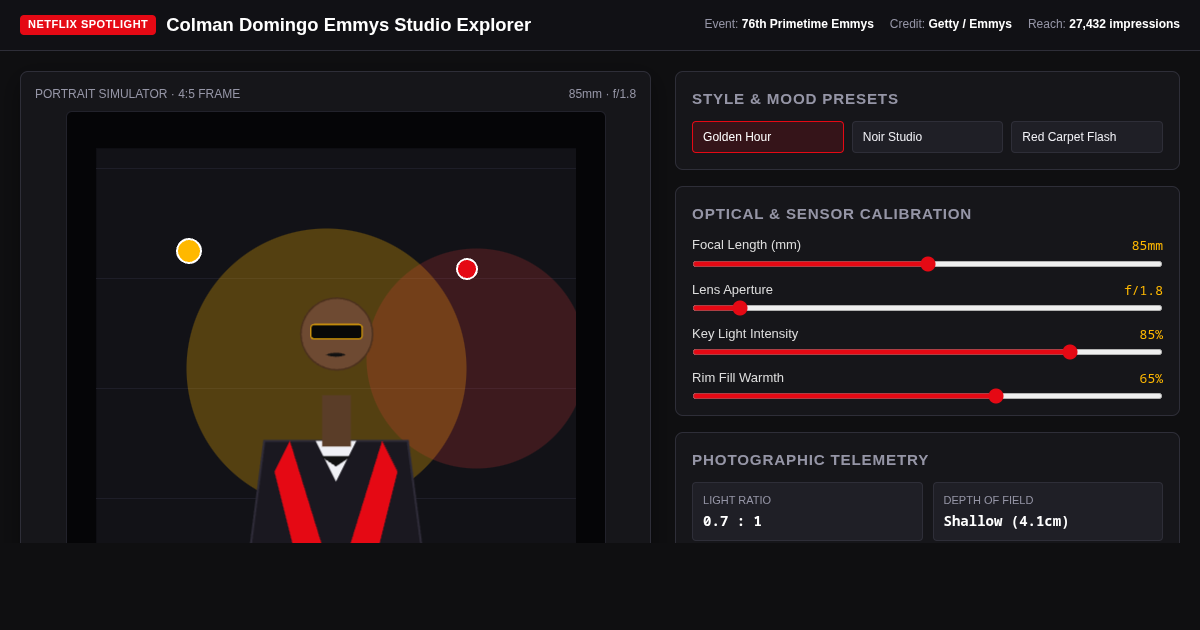The height and width of the screenshot is (630, 1200).
Task: Adjust the Lens Aperture slider
Action: (927, 308)
